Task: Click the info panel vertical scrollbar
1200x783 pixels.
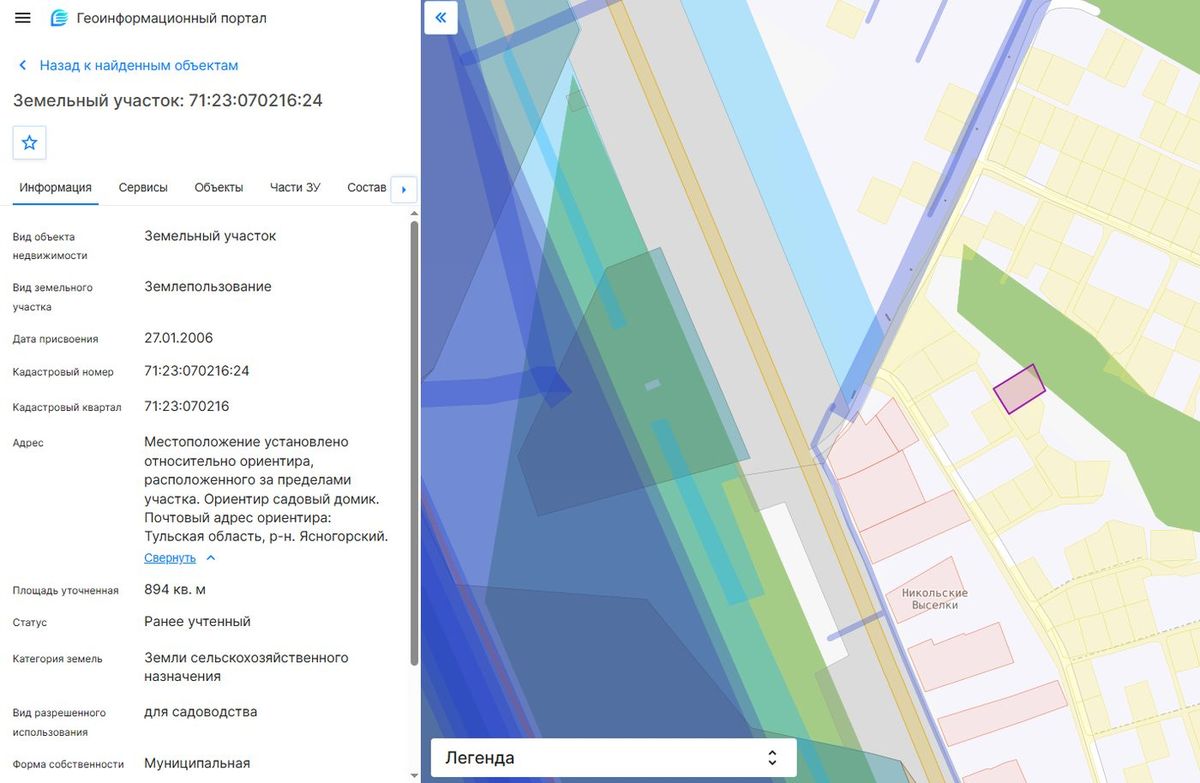Action: coord(415,443)
